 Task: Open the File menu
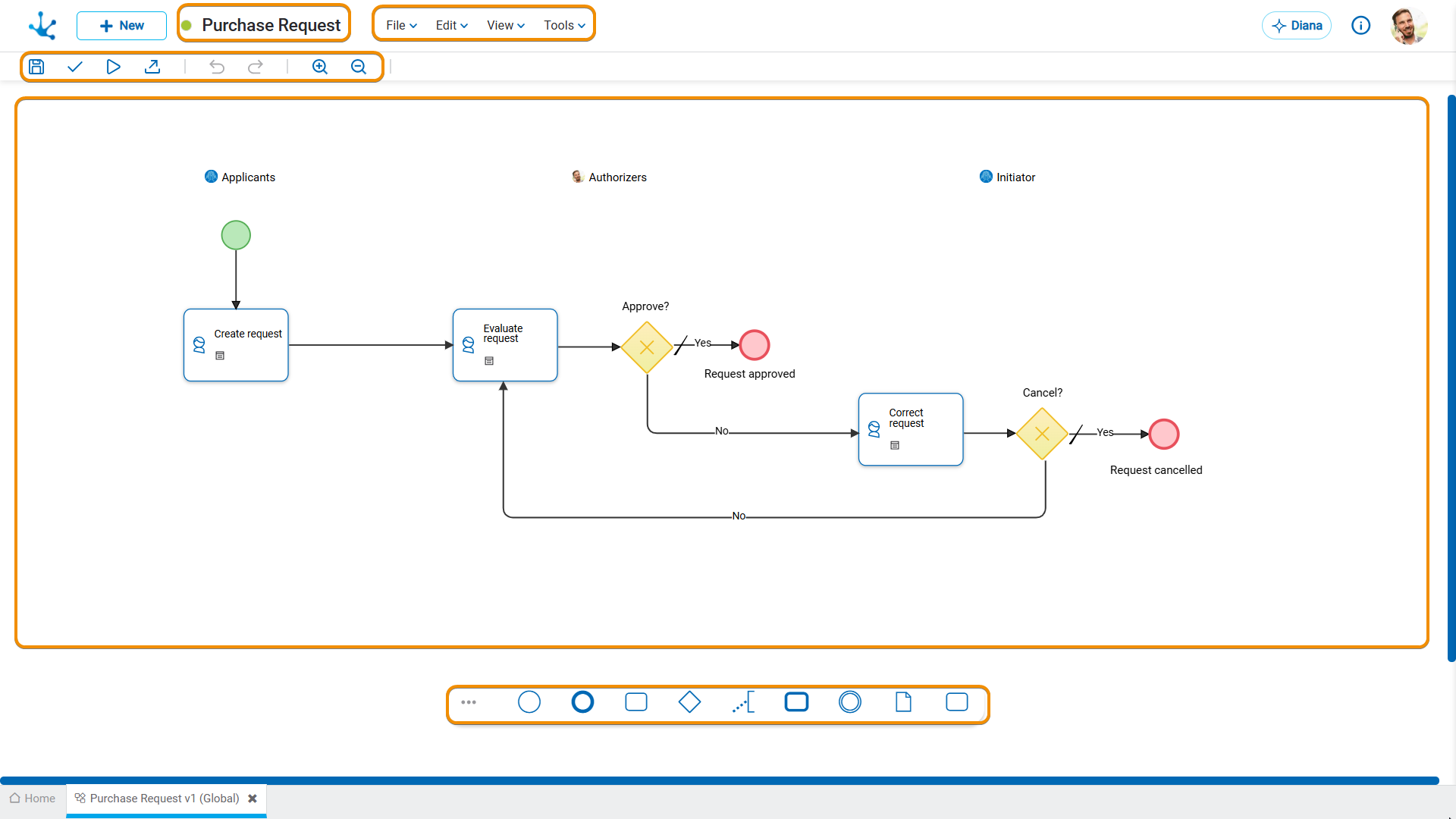[x=401, y=25]
